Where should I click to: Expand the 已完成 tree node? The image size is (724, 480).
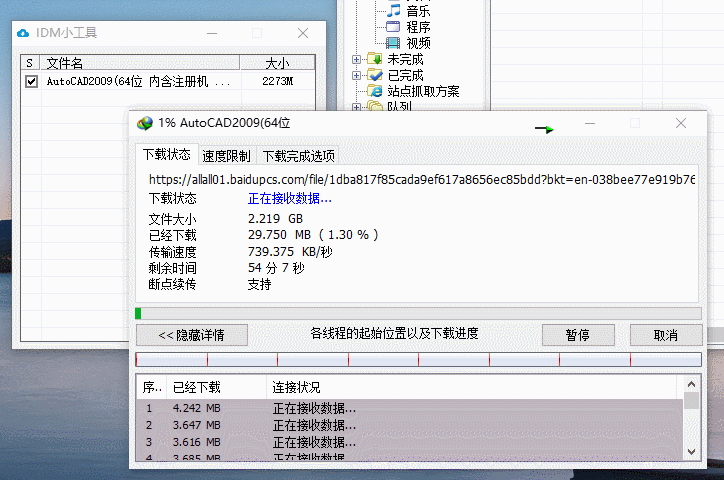pyautogui.click(x=357, y=75)
